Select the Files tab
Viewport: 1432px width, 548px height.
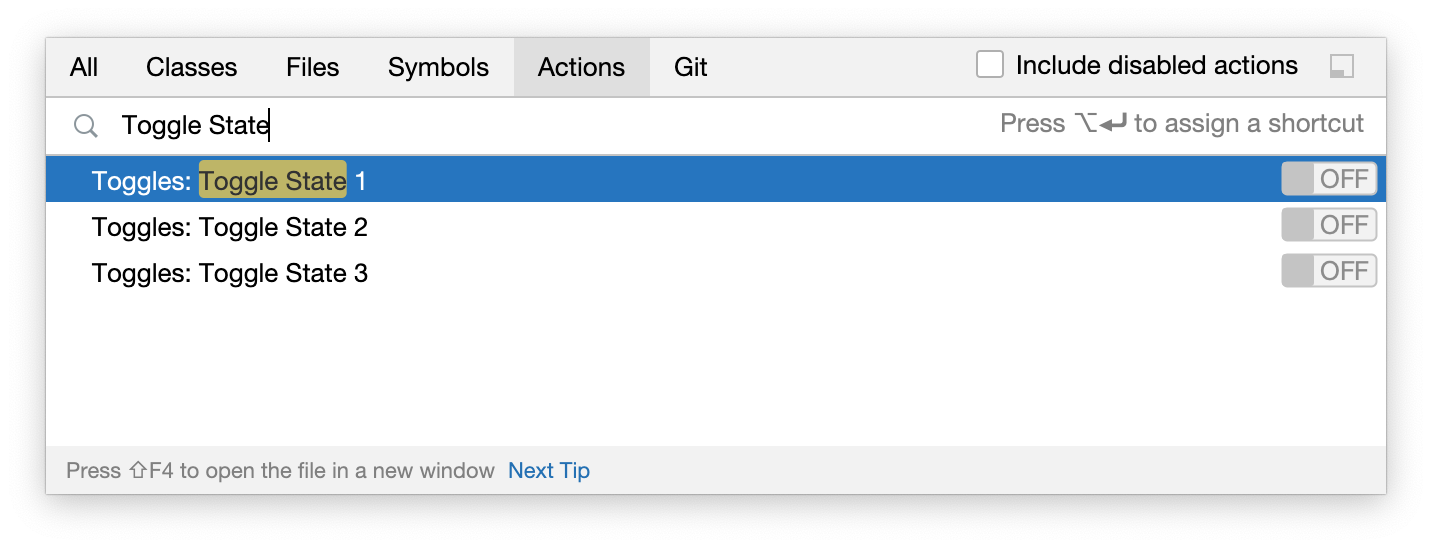(x=313, y=67)
